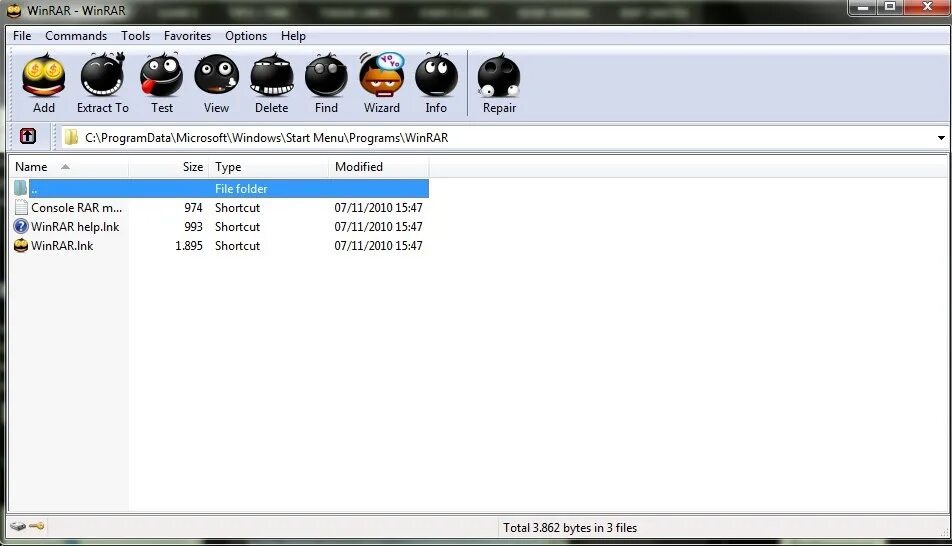Click the modified date of WinRAR help.lnk

click(x=378, y=227)
